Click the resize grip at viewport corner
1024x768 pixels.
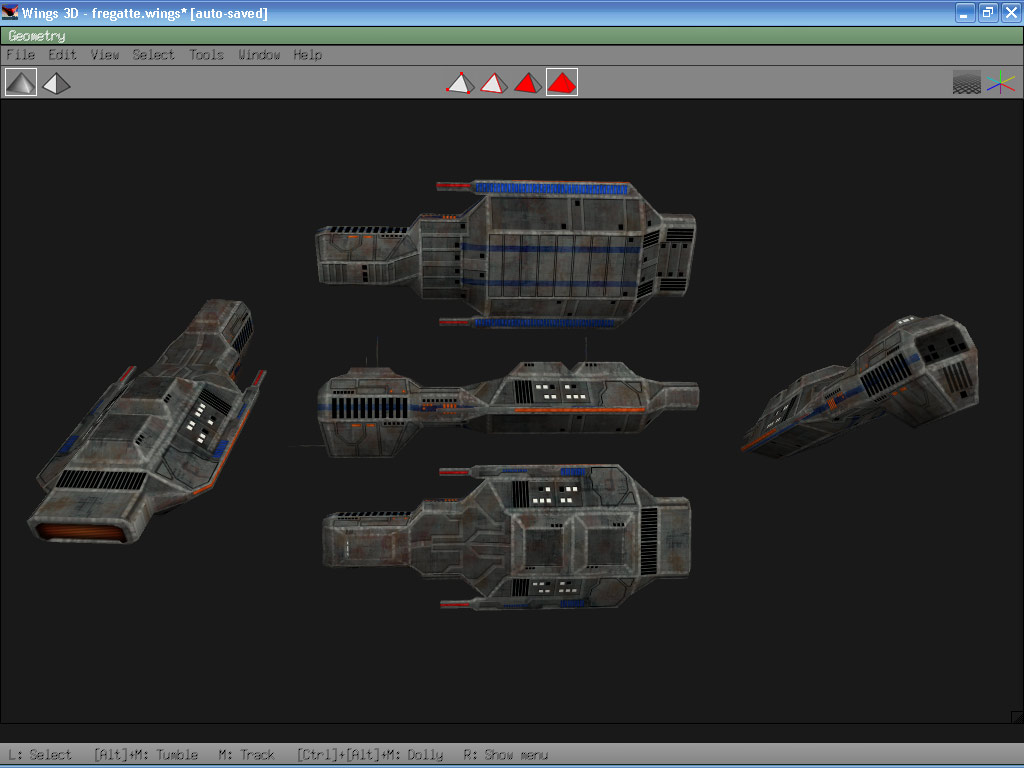tap(1017, 716)
